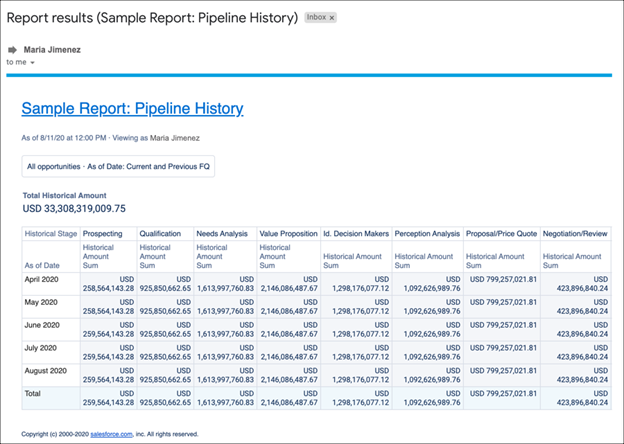Select the Perception Analysis column header
Image resolution: width=624 pixels, height=444 pixels.
(x=427, y=233)
